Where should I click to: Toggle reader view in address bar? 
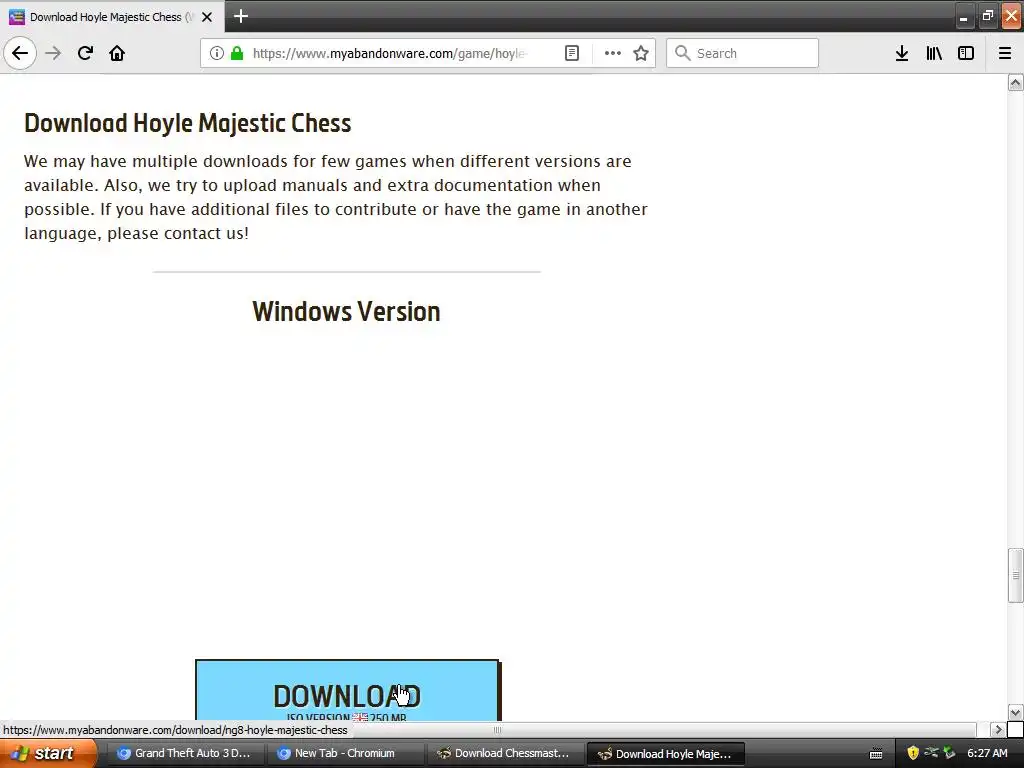[571, 53]
